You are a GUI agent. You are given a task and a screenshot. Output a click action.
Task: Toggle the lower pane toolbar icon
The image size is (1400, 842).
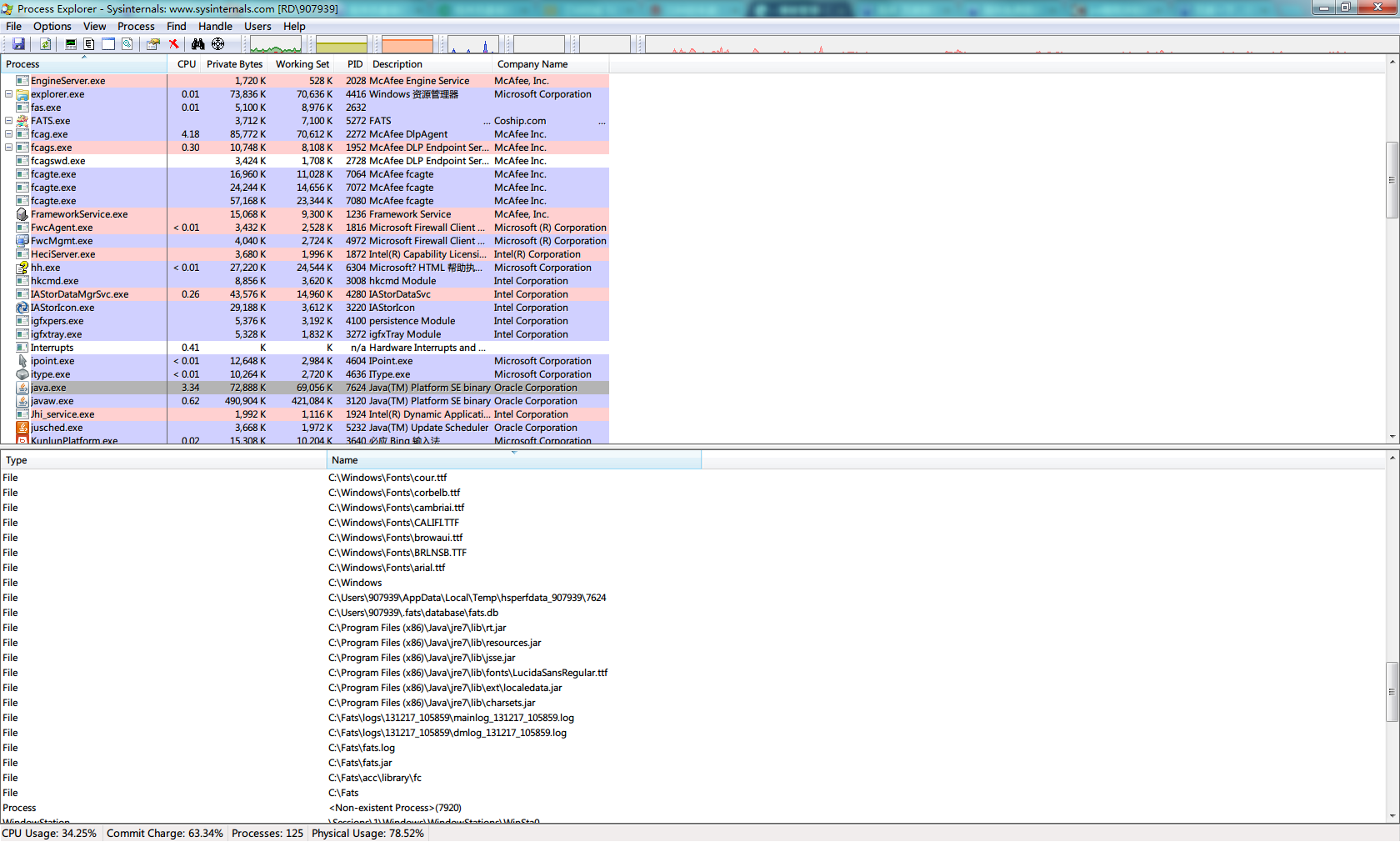click(108, 44)
